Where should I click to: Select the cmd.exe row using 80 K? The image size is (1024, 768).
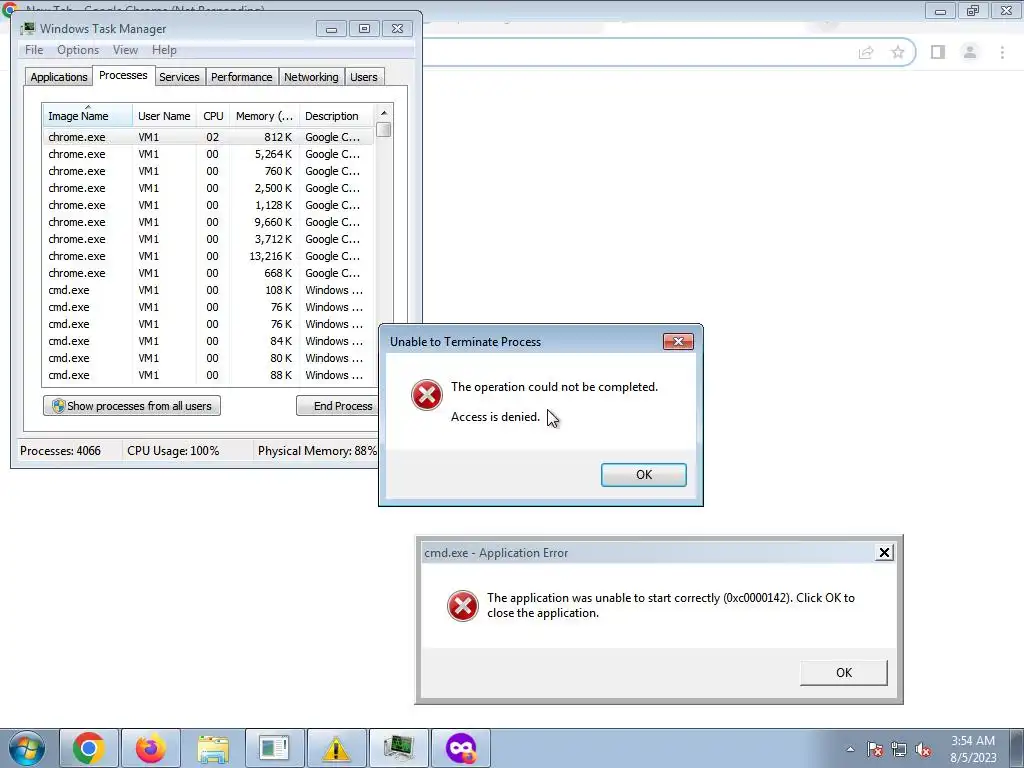pyautogui.click(x=208, y=358)
